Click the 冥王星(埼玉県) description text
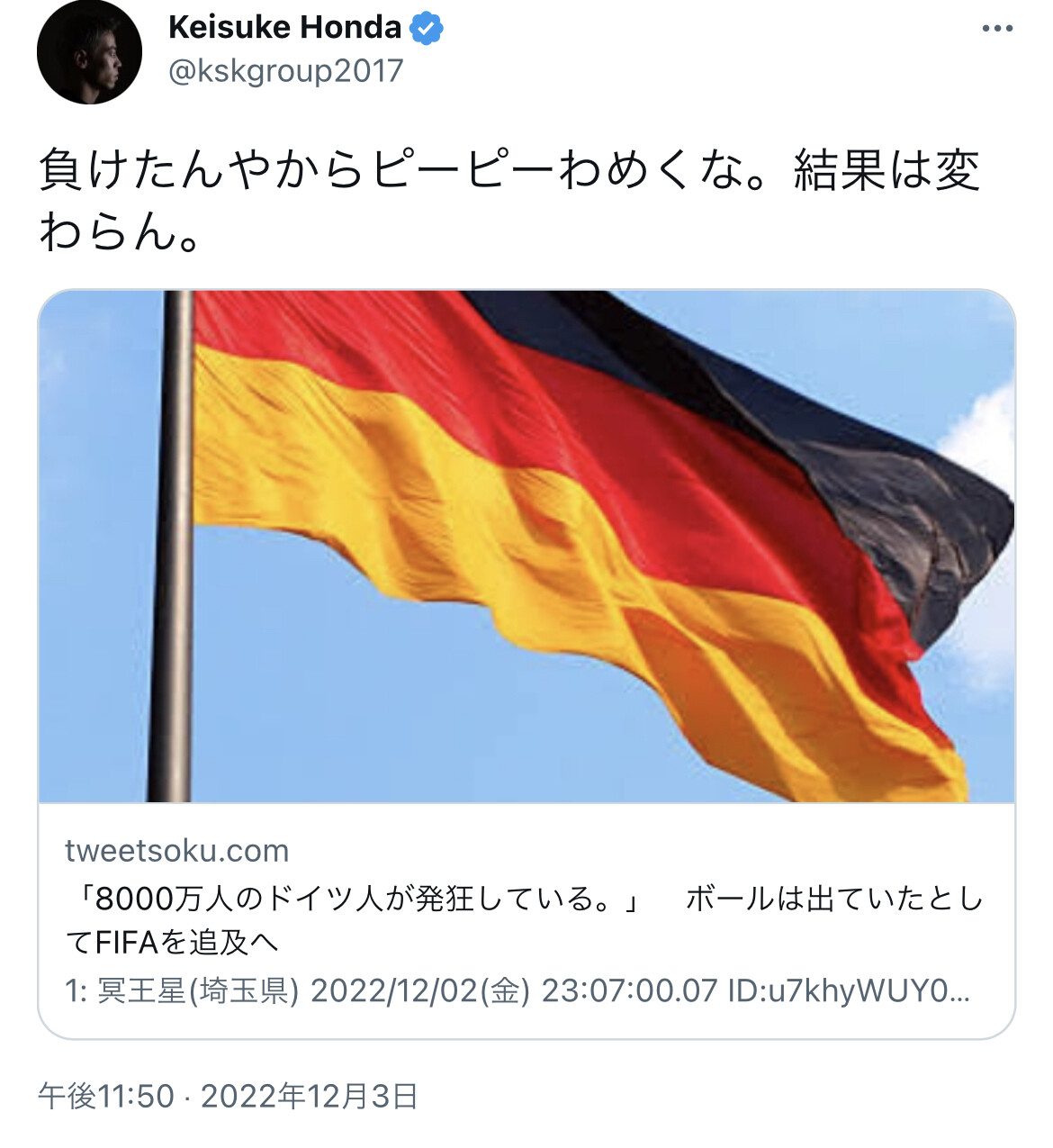1053x1148 pixels. click(x=197, y=990)
